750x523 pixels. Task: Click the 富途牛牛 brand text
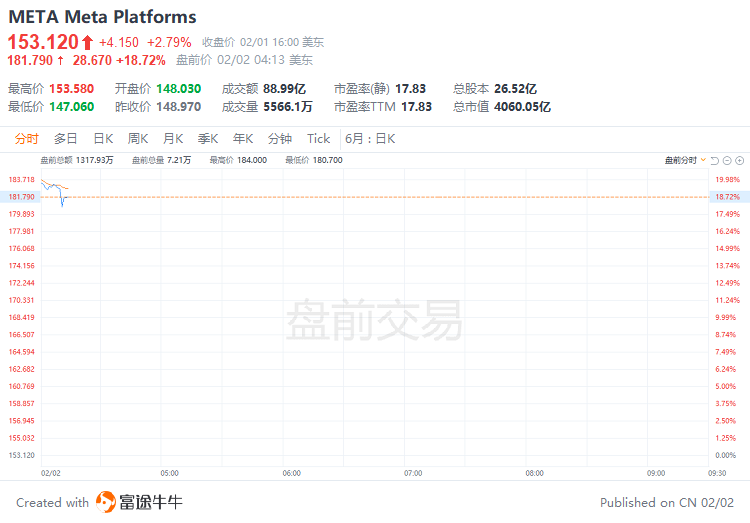point(151,502)
